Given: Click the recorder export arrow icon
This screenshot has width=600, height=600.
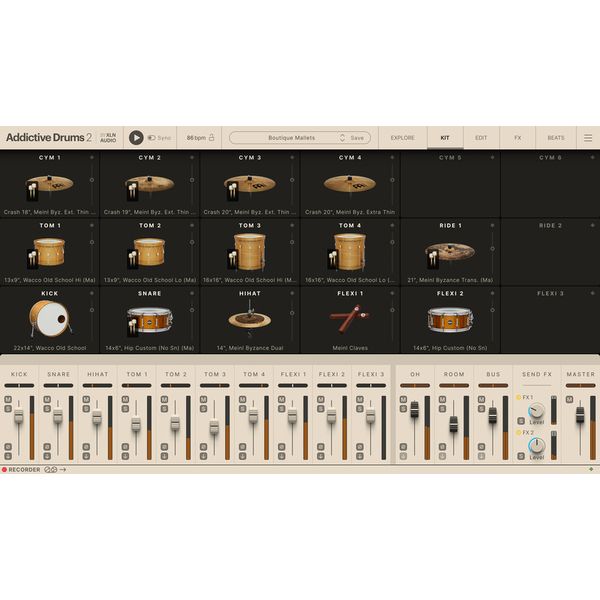Looking at the screenshot, I should [x=63, y=470].
